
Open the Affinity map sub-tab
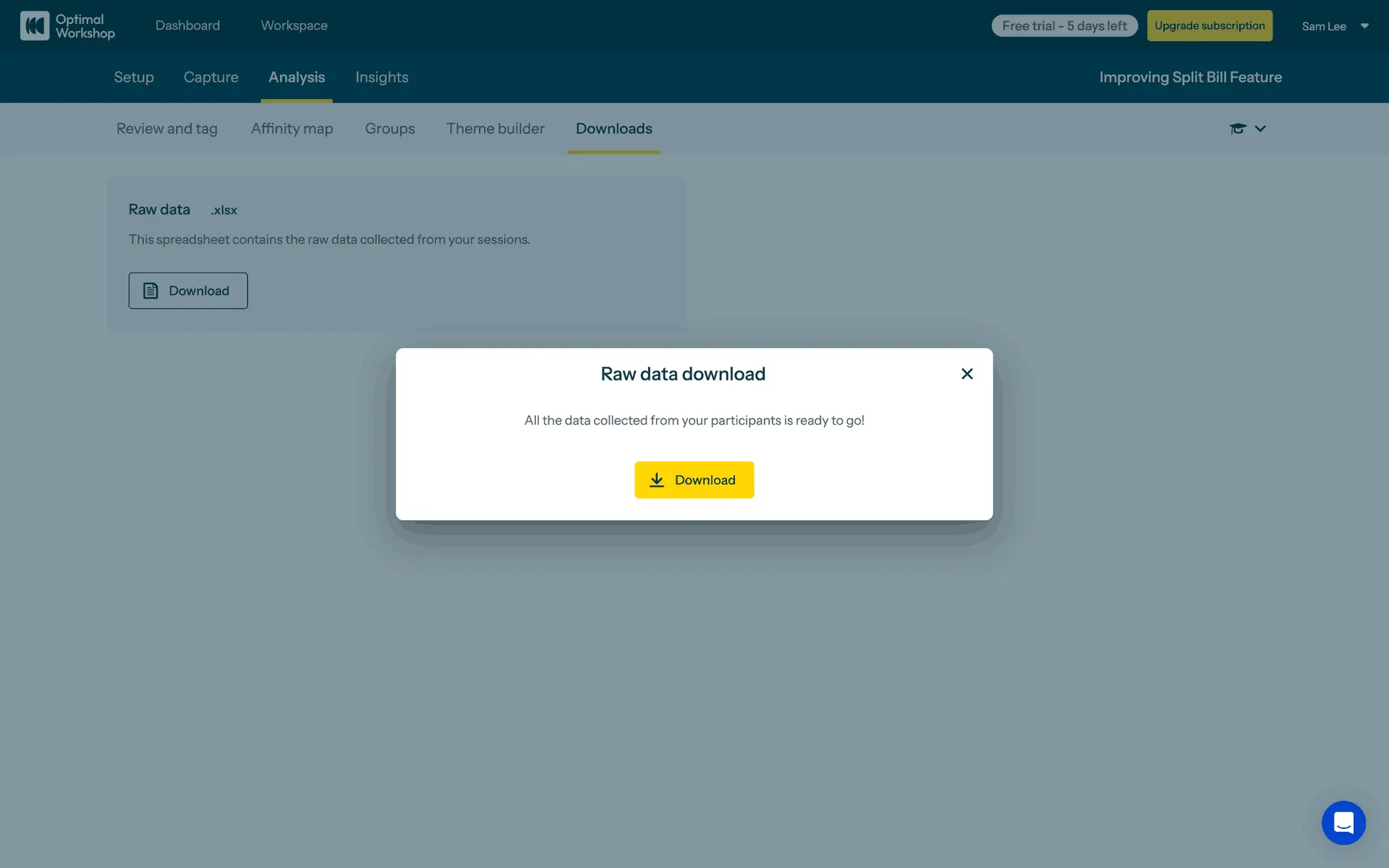pyautogui.click(x=292, y=129)
